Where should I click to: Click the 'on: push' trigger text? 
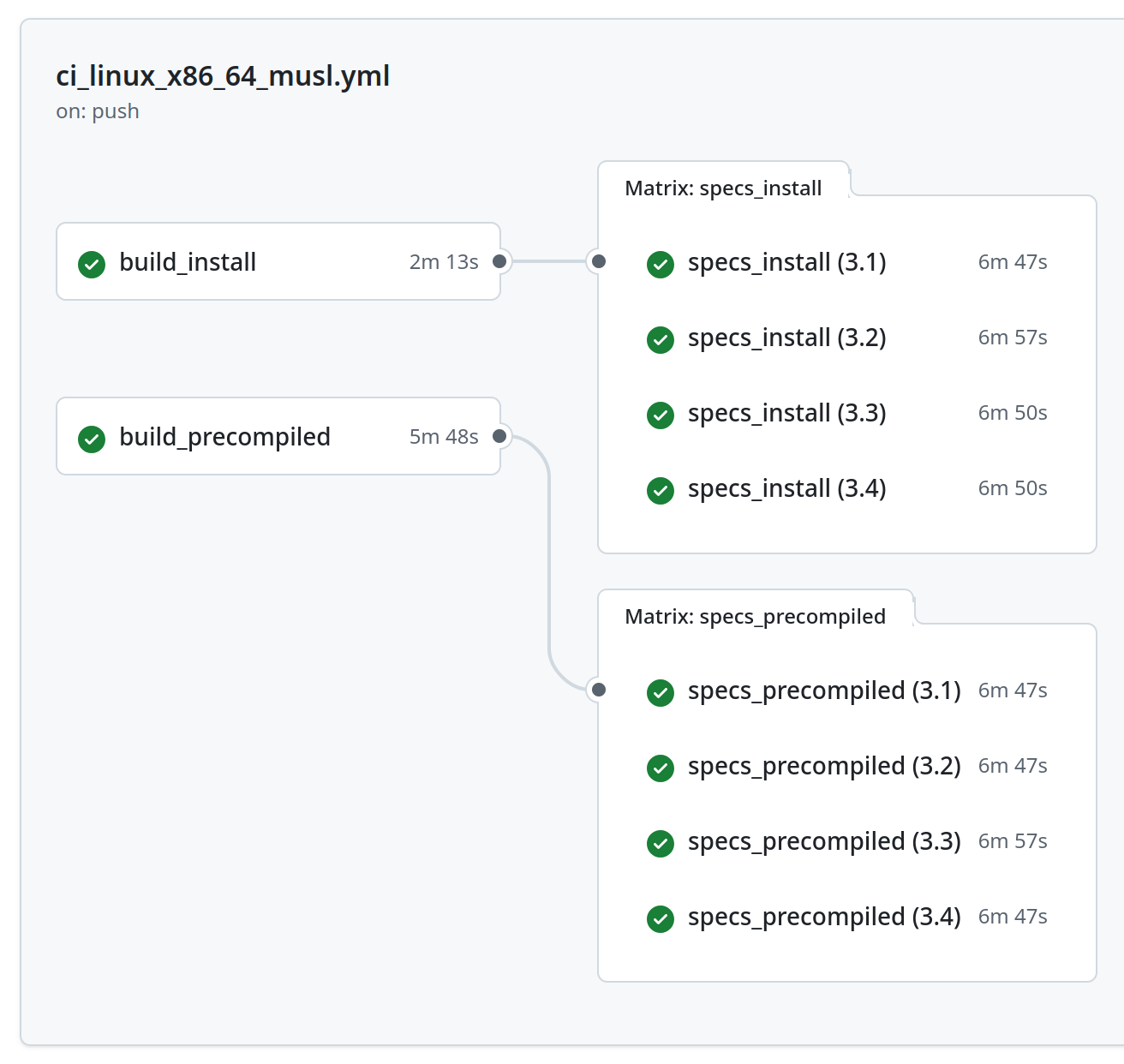[98, 111]
